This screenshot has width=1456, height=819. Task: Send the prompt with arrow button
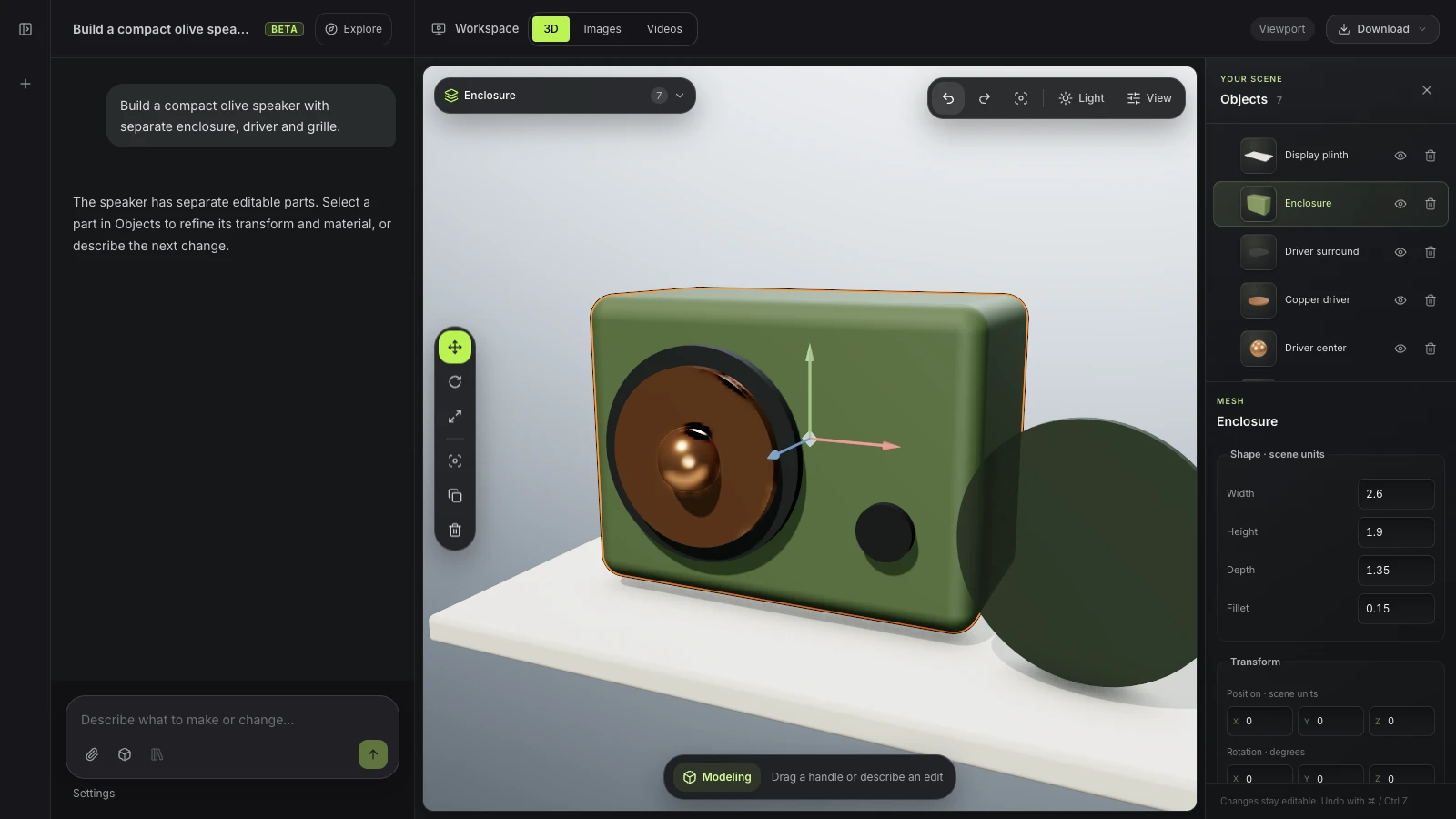point(373,754)
